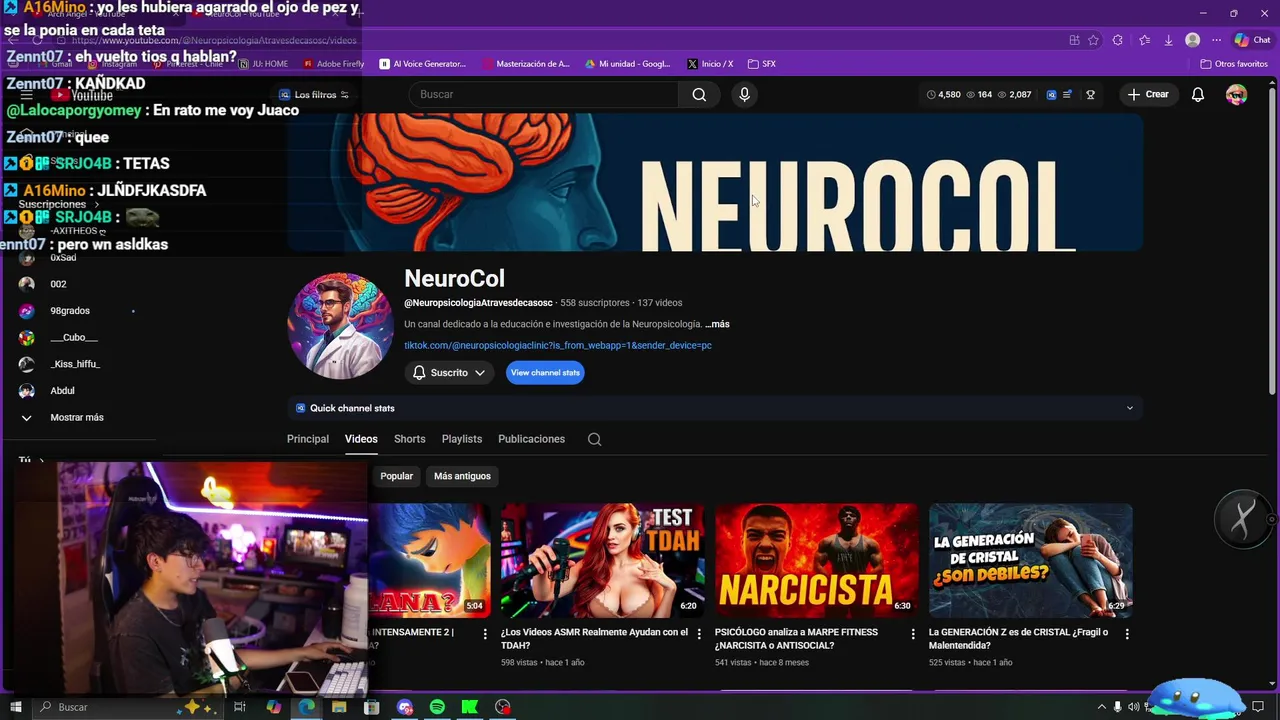1280x720 pixels.
Task: Open Publicaciones channel tab
Action: (532, 439)
